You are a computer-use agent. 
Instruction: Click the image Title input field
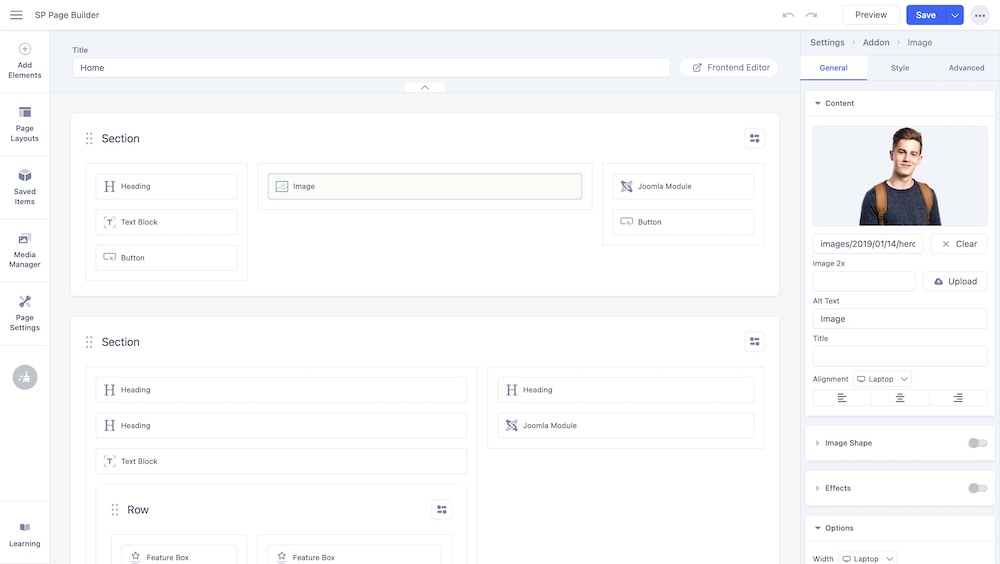[x=900, y=356]
